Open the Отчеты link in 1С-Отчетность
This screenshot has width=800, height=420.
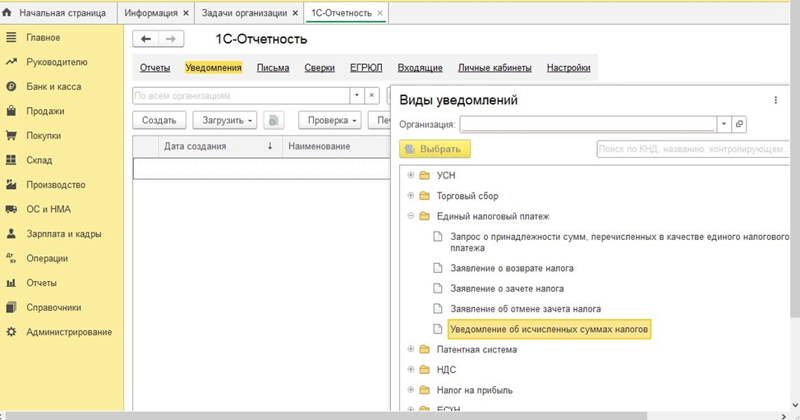(155, 67)
